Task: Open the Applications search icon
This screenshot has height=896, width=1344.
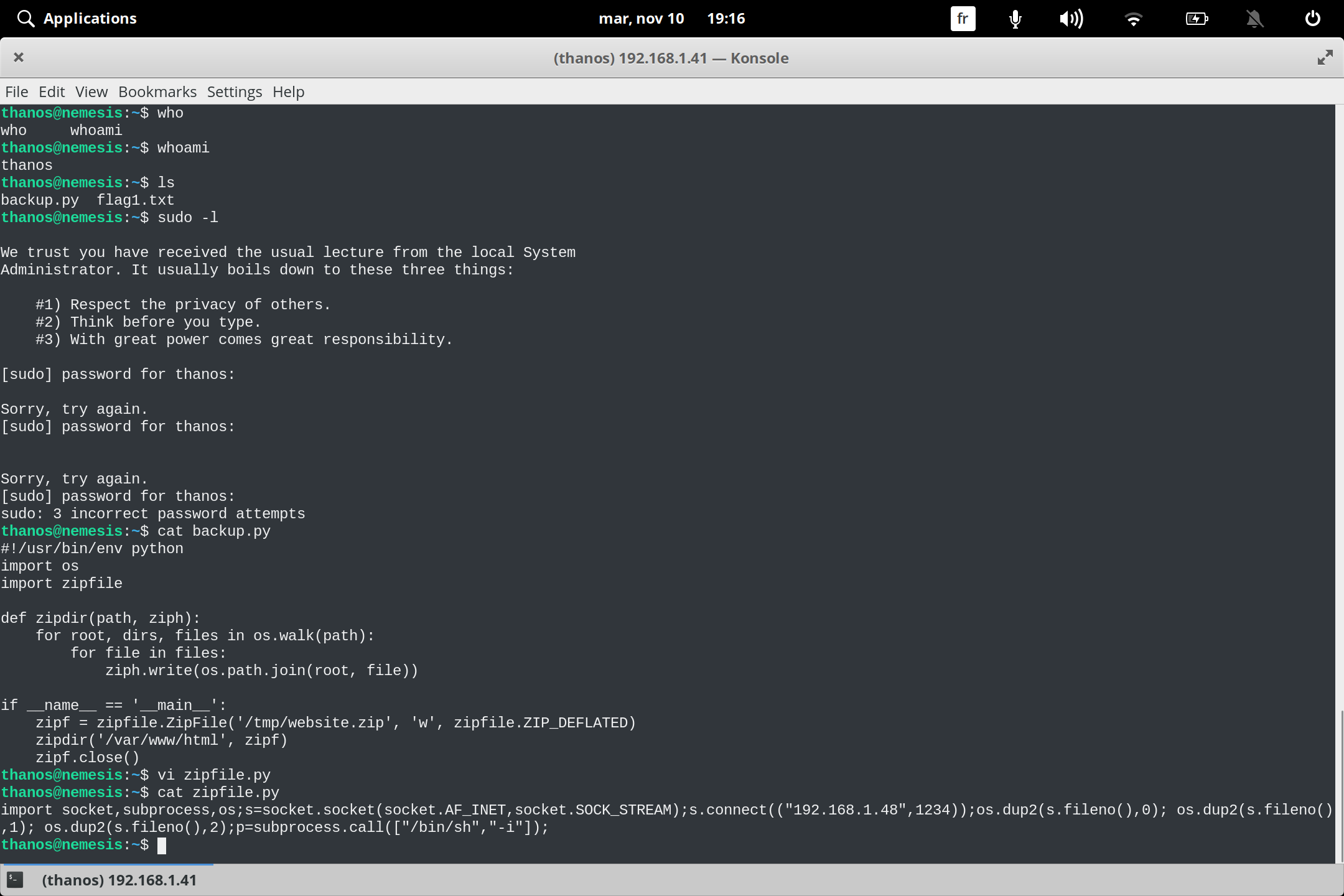Action: tap(26, 18)
